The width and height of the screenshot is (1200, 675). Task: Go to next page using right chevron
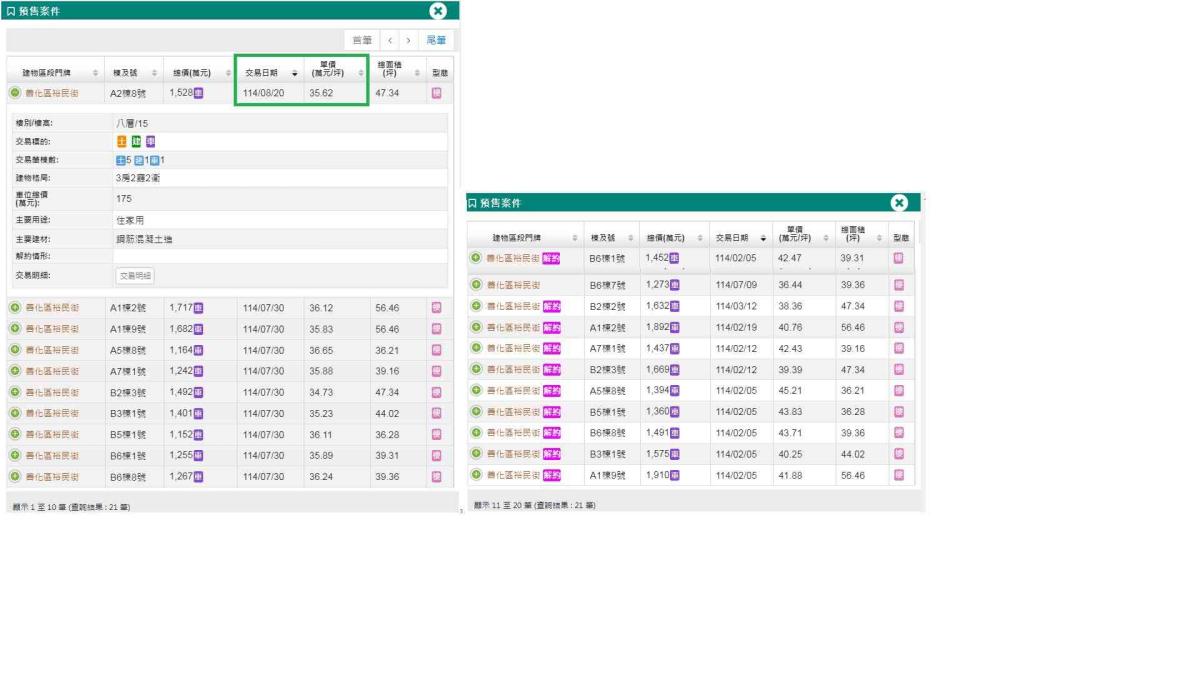(408, 40)
